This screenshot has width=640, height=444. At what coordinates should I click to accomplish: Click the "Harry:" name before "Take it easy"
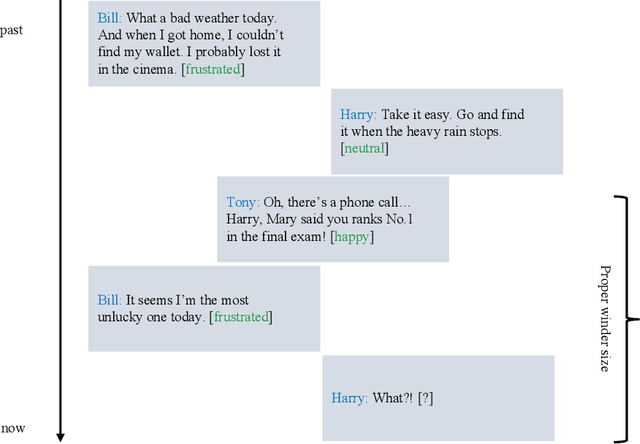coord(358,115)
